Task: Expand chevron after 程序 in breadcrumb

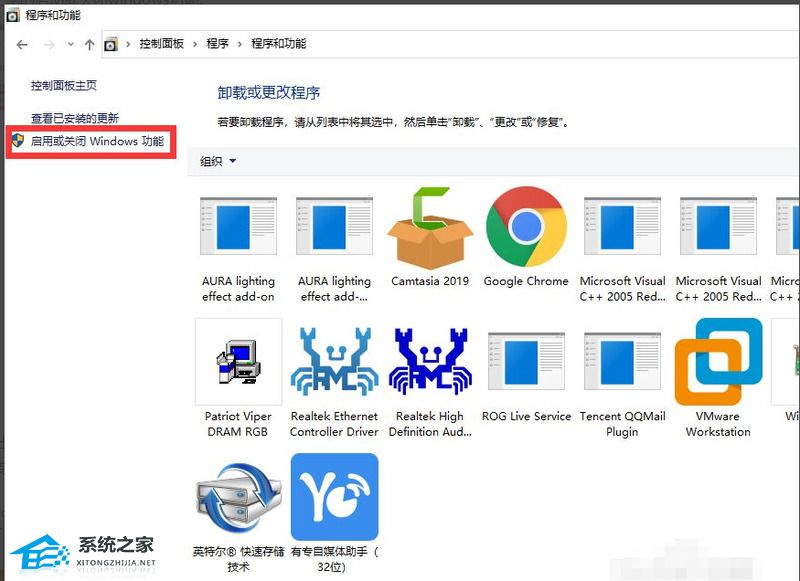Action: (x=240, y=44)
